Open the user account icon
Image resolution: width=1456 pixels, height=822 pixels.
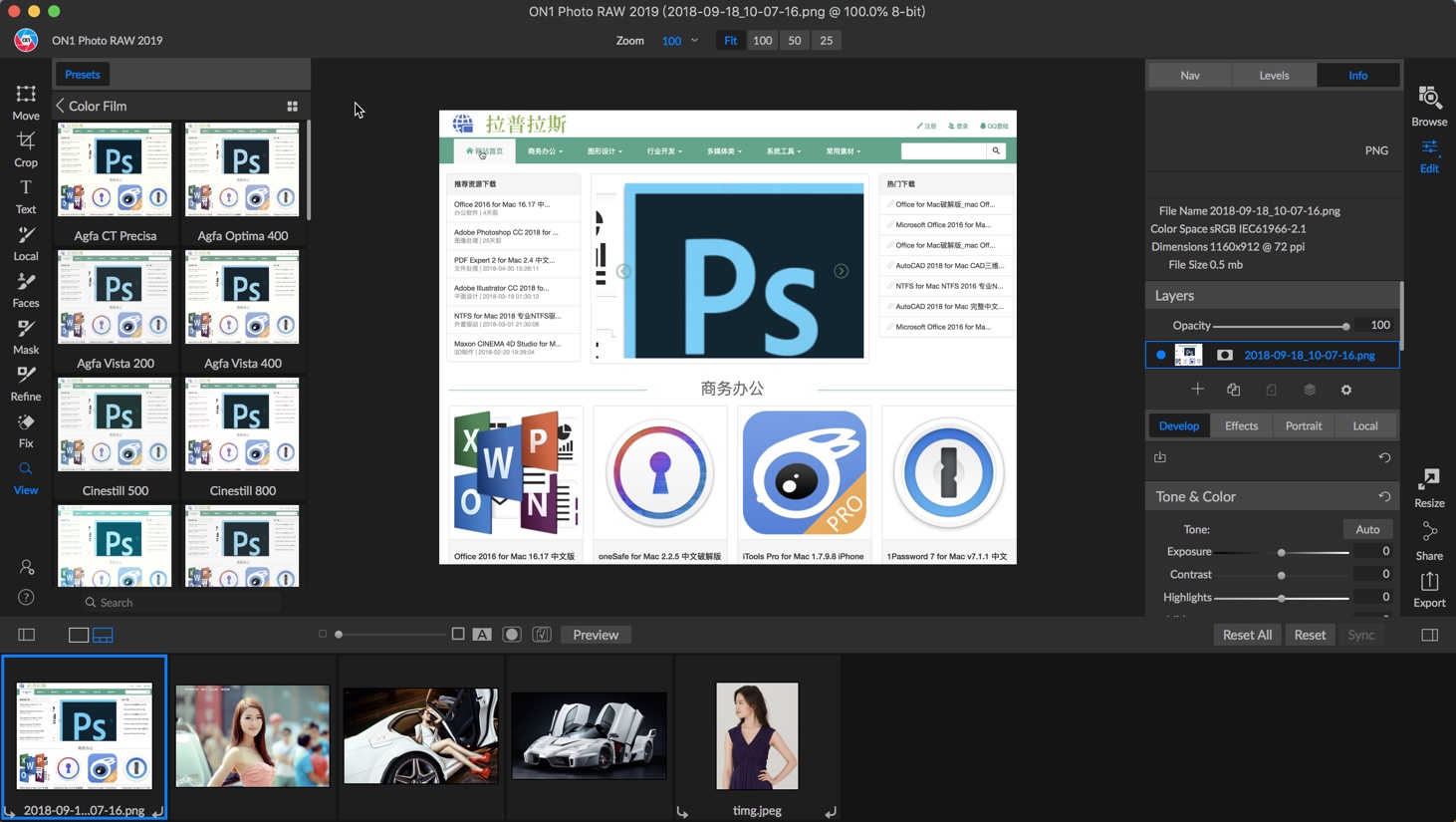(26, 567)
